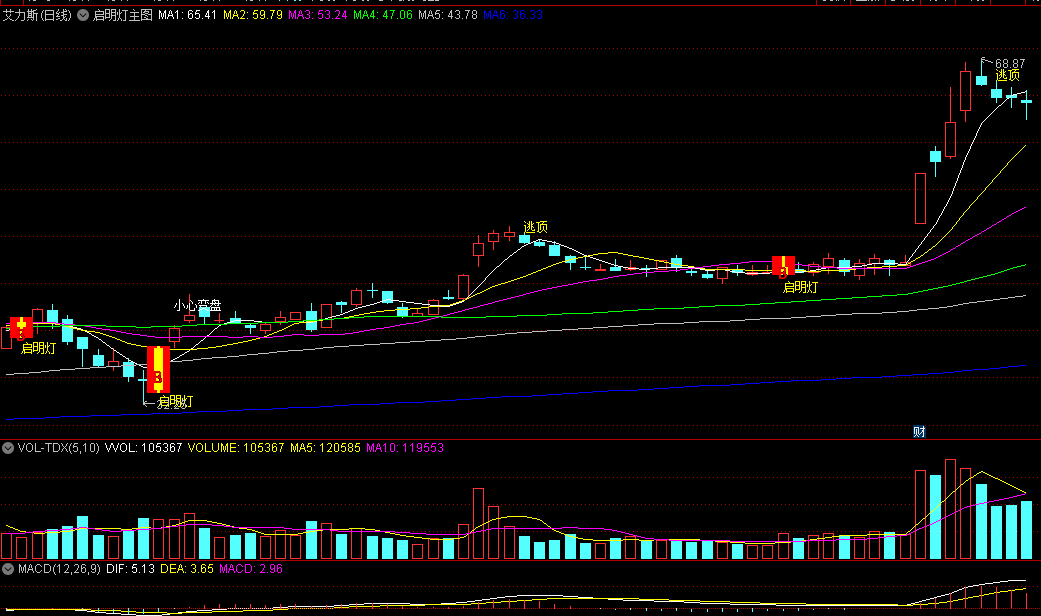Select the MA2: 59.79 value
This screenshot has height=616, width=1041.
pos(252,15)
